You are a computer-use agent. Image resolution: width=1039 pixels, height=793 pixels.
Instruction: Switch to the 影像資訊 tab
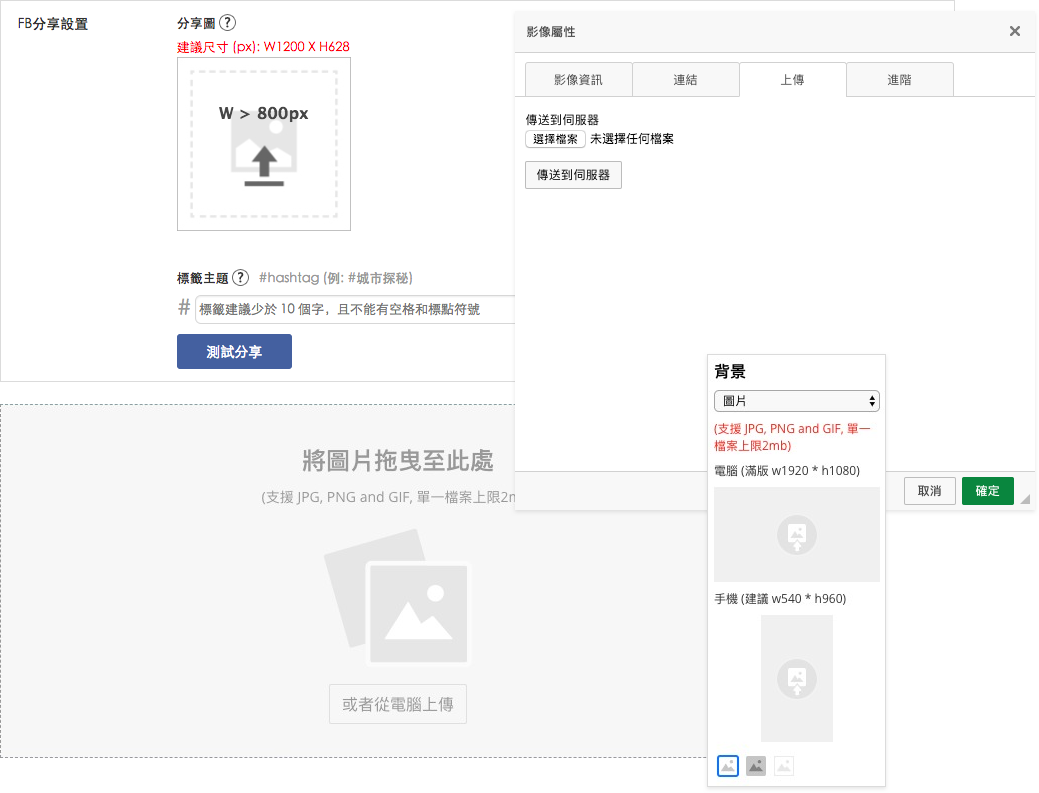click(x=578, y=79)
